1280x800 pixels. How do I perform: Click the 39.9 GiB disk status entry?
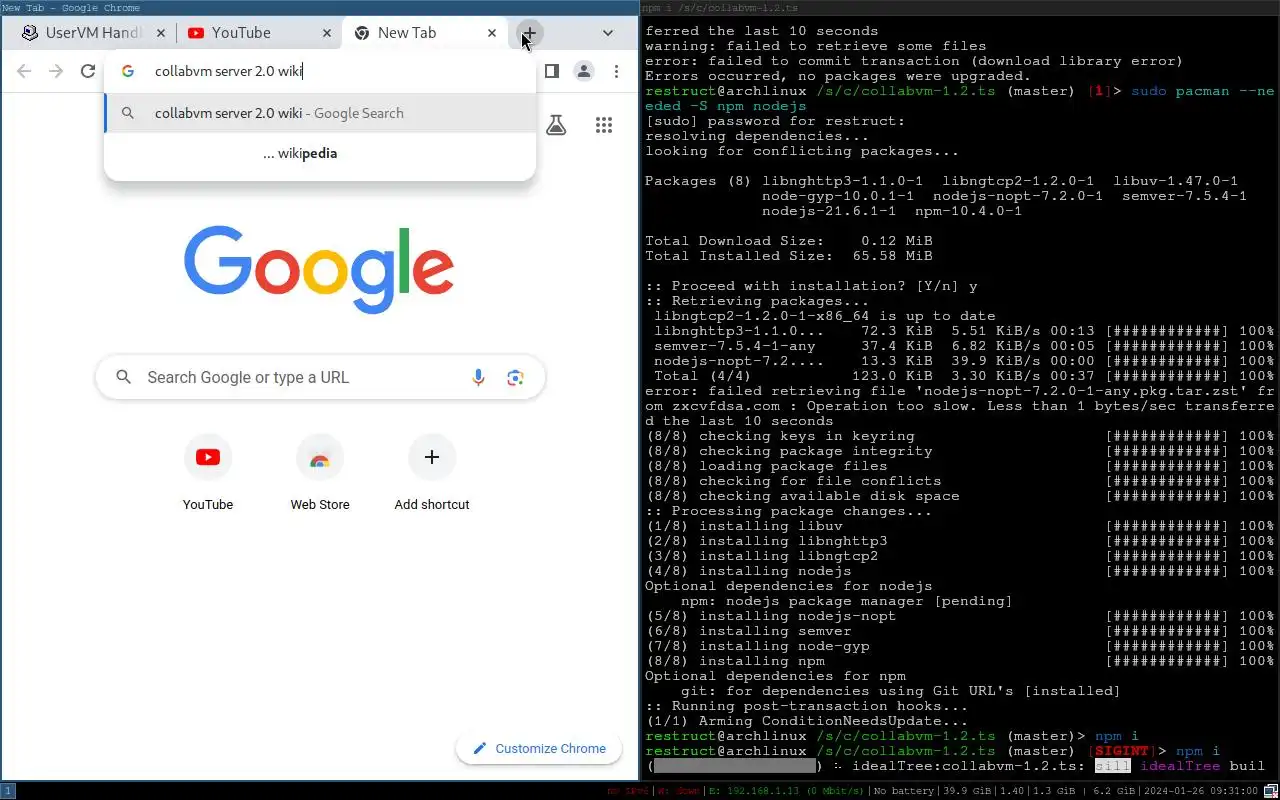coord(965,792)
